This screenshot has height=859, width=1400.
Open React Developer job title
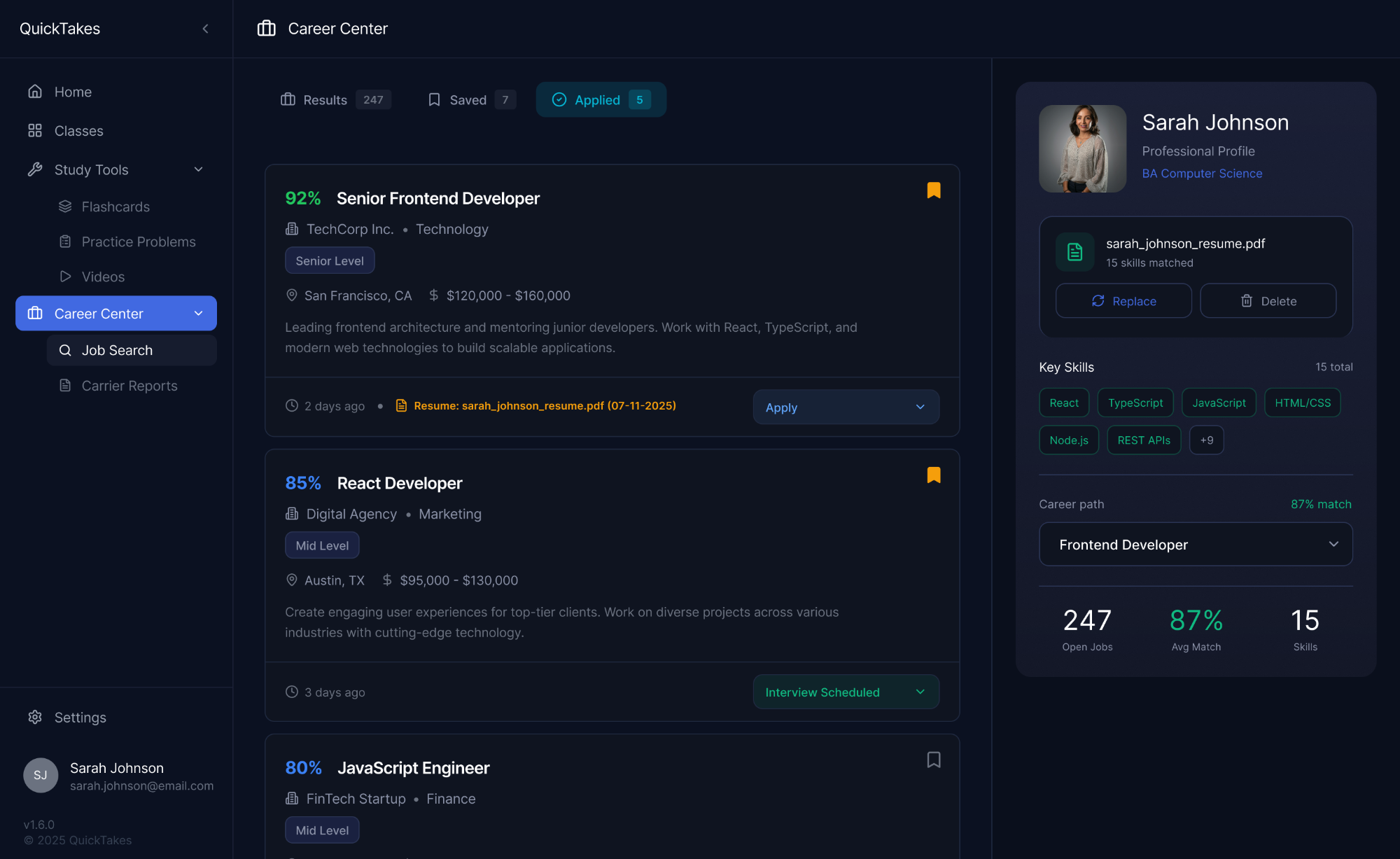(x=400, y=483)
